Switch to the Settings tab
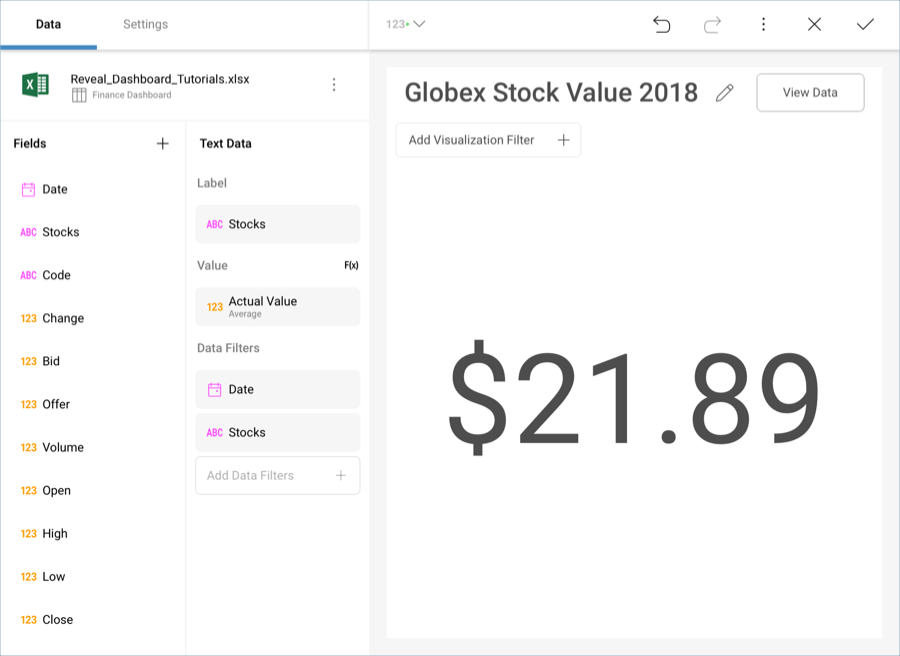Viewport: 900px width, 656px height. tap(145, 24)
